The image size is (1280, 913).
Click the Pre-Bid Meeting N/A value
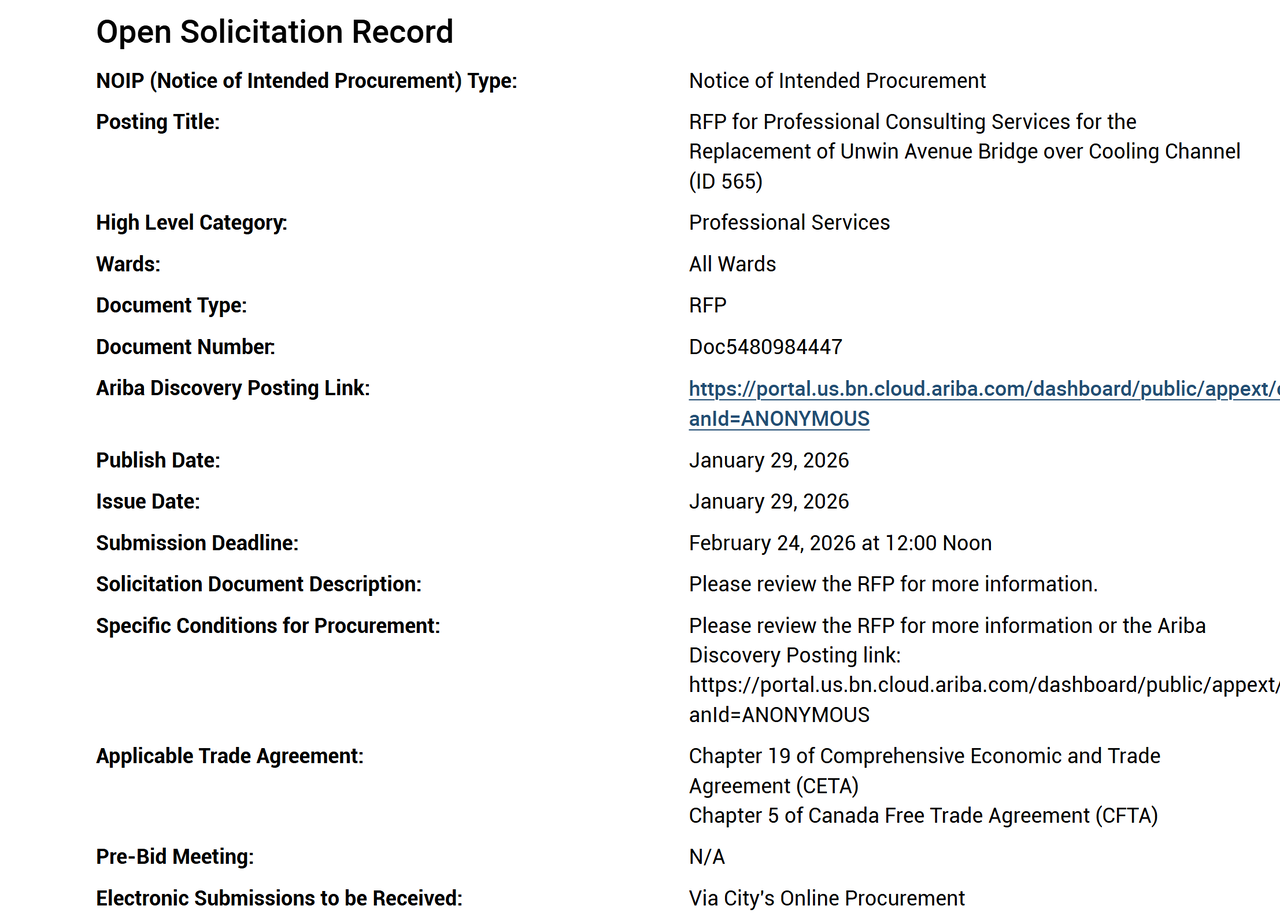pyautogui.click(x=706, y=857)
